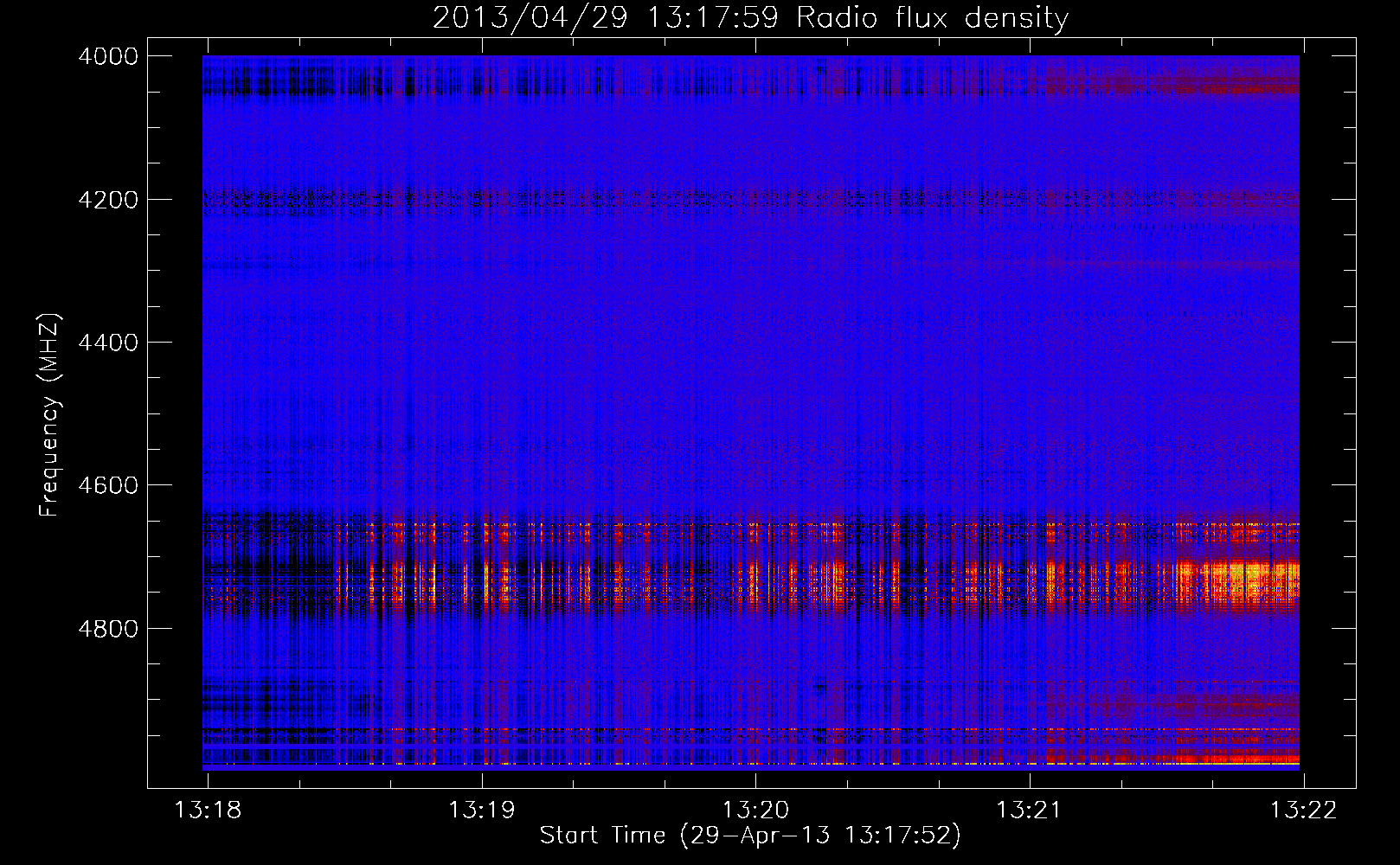
Task: Click the 4200 frequency tick label
Action: [x=108, y=200]
